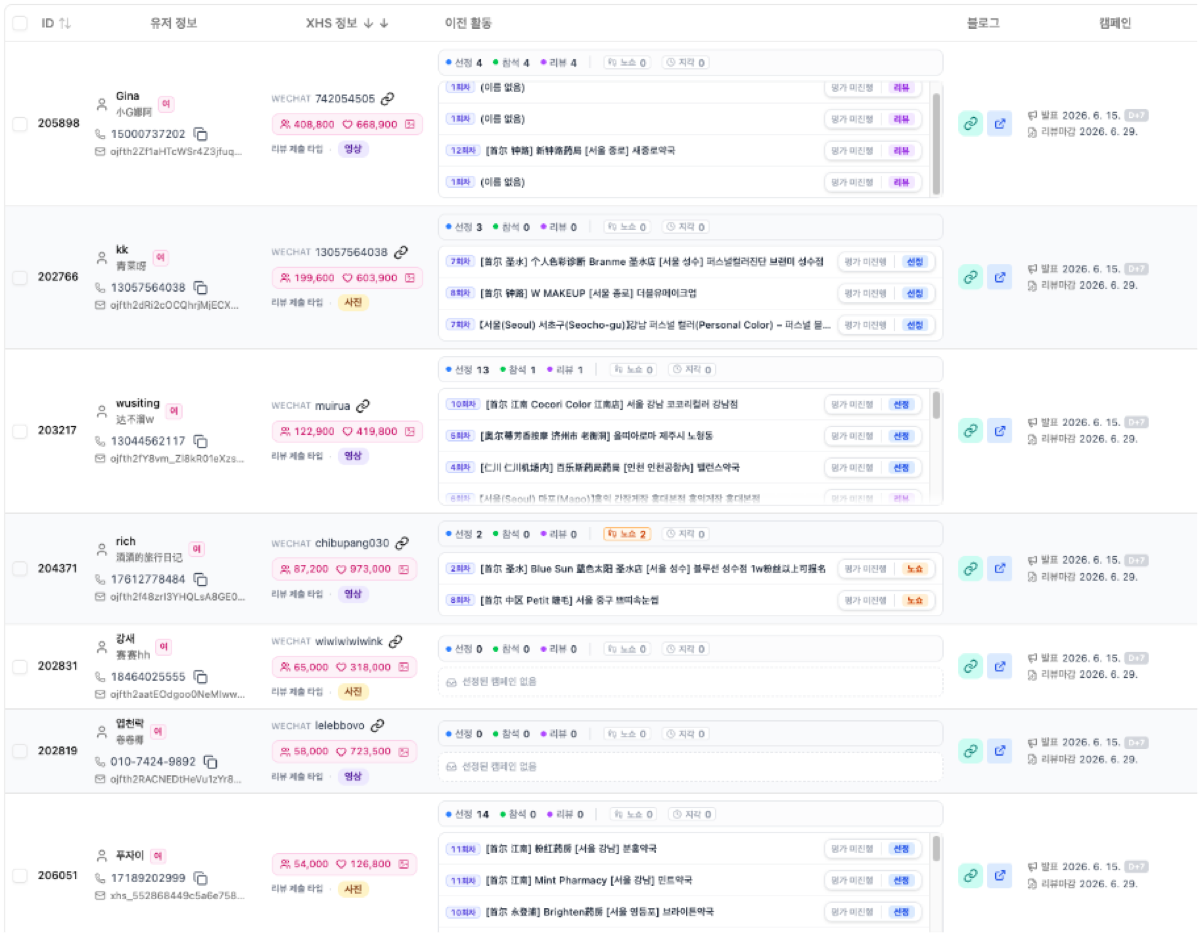
Task: Select the checkbox for ID 202766
Action: pyautogui.click(x=20, y=277)
